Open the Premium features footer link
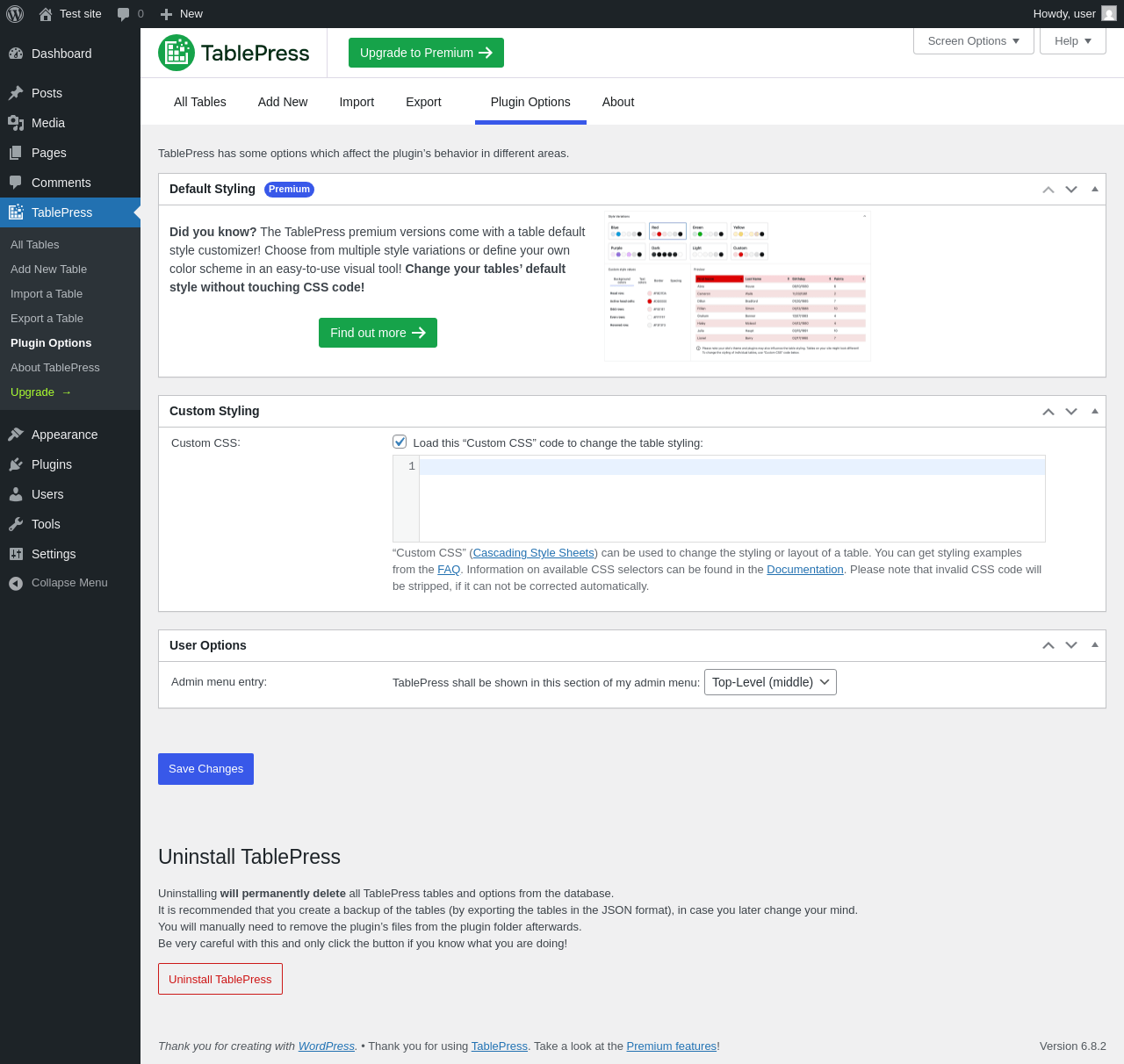Screen dimensions: 1124x1064 (x=672, y=1046)
